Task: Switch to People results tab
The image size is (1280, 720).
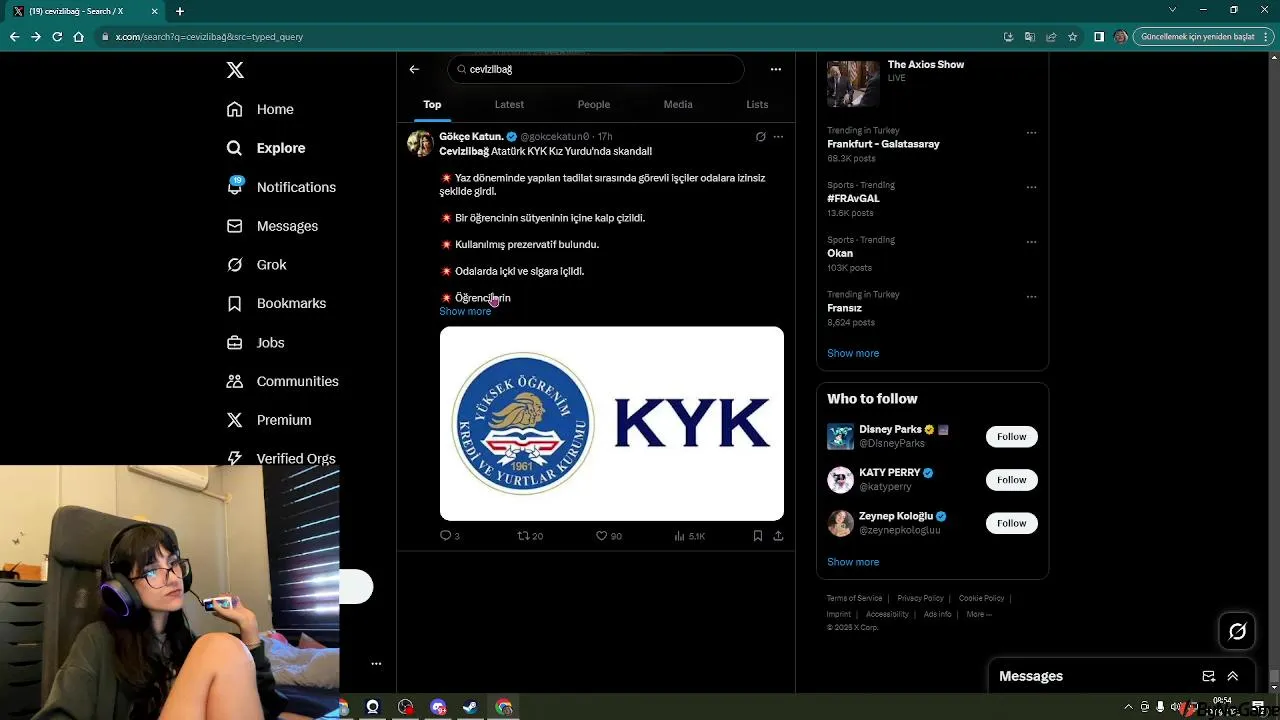Action: click(594, 104)
